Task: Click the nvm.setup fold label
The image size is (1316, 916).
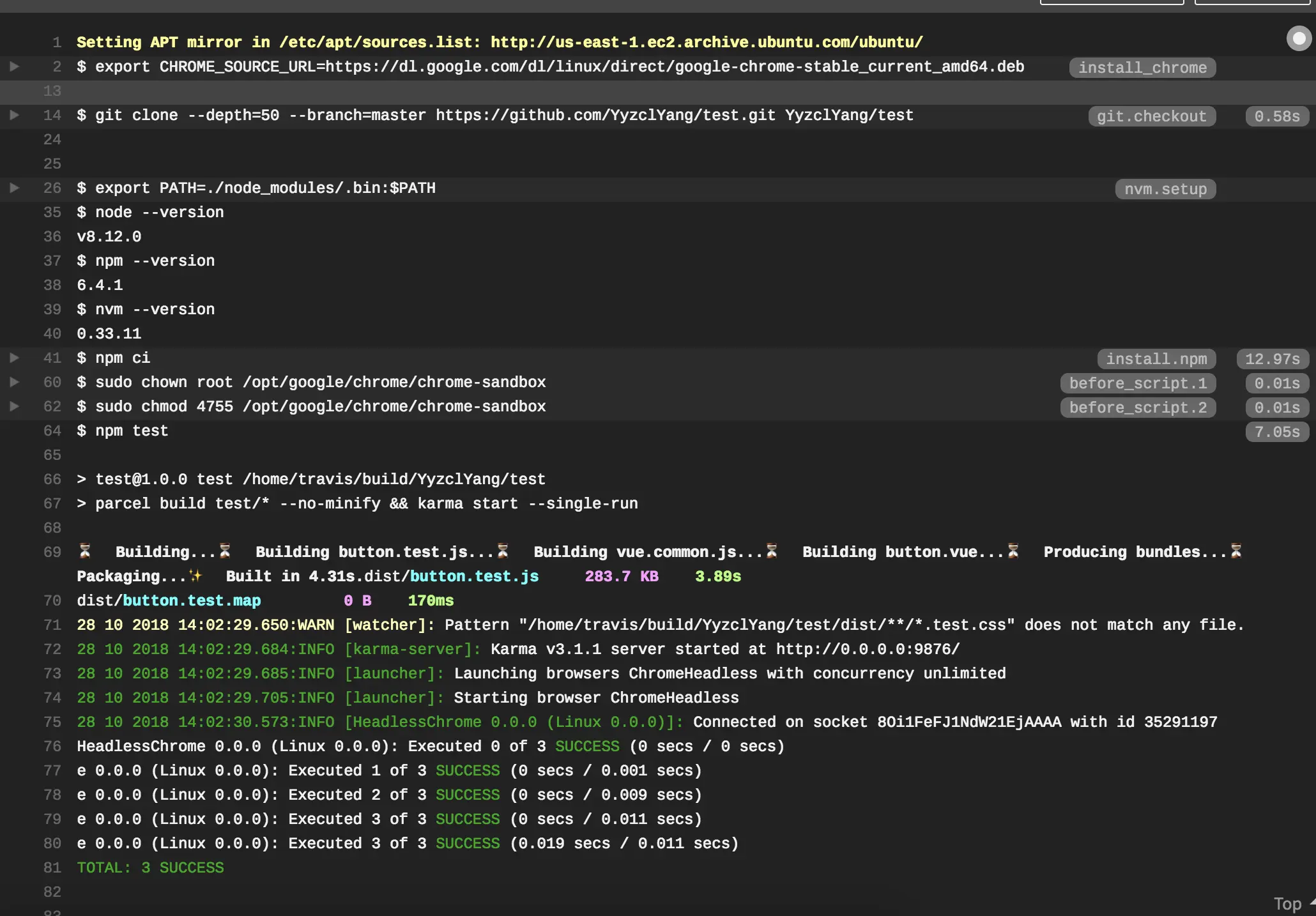Action: pyautogui.click(x=1165, y=189)
